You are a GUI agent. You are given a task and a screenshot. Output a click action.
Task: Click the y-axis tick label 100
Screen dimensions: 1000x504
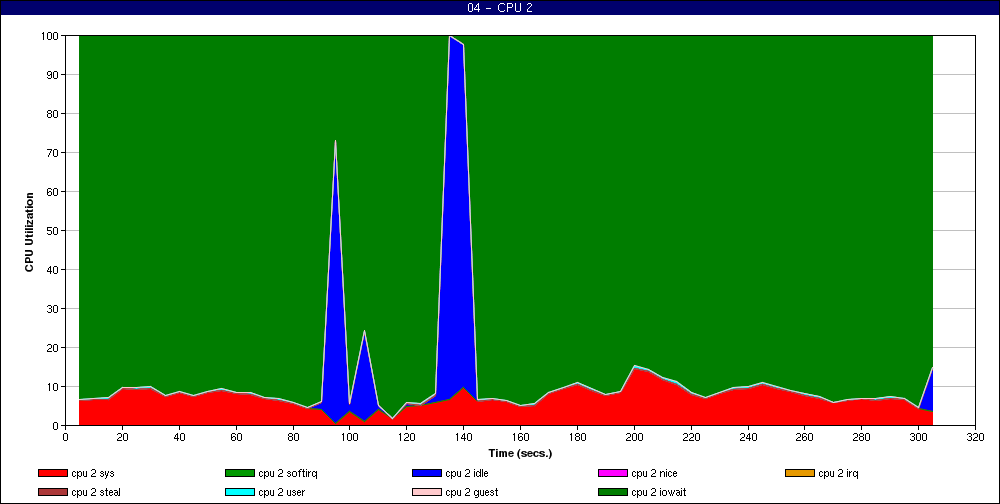[x=51, y=36]
